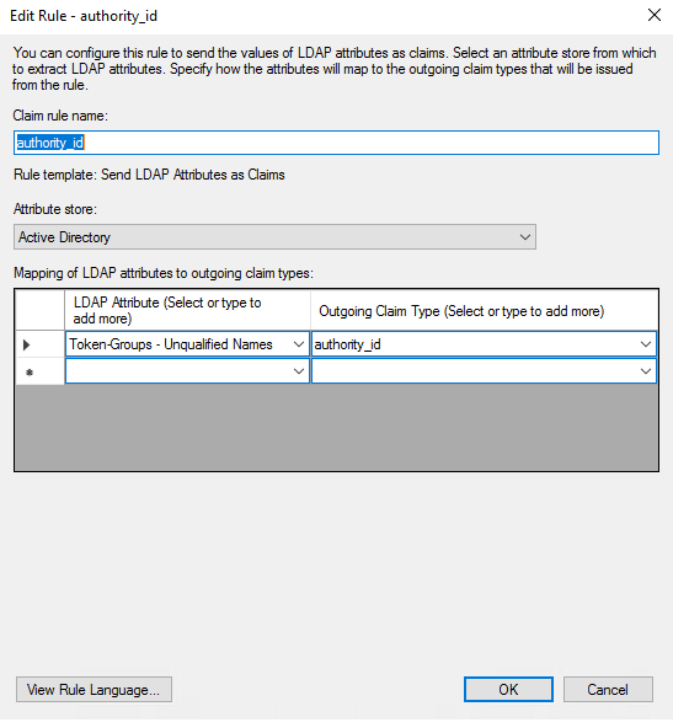This screenshot has height=720, width=673.
Task: Select the Active Directory attribute store text
Action: [65, 237]
